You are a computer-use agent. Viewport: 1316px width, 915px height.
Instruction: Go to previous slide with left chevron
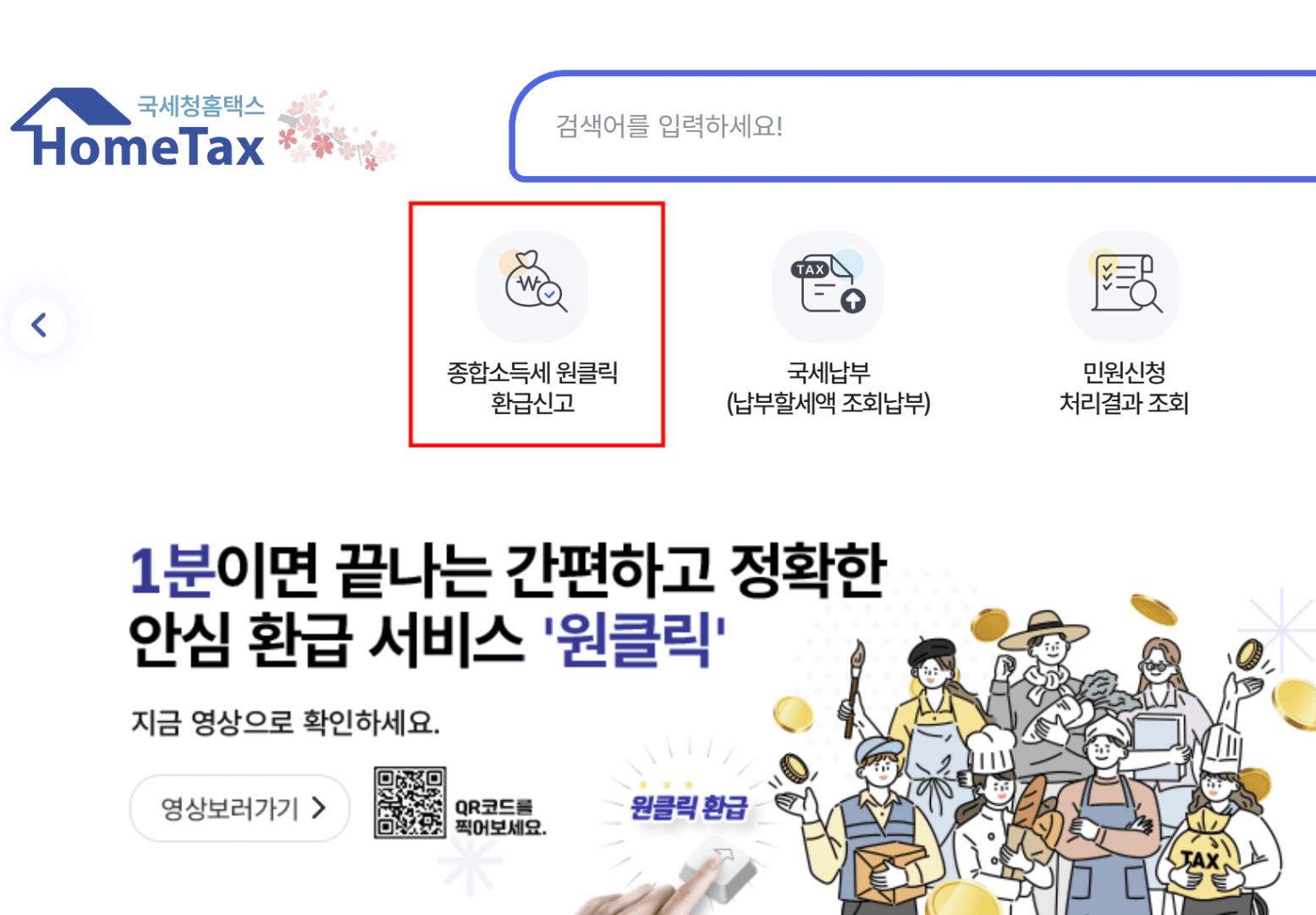click(38, 325)
